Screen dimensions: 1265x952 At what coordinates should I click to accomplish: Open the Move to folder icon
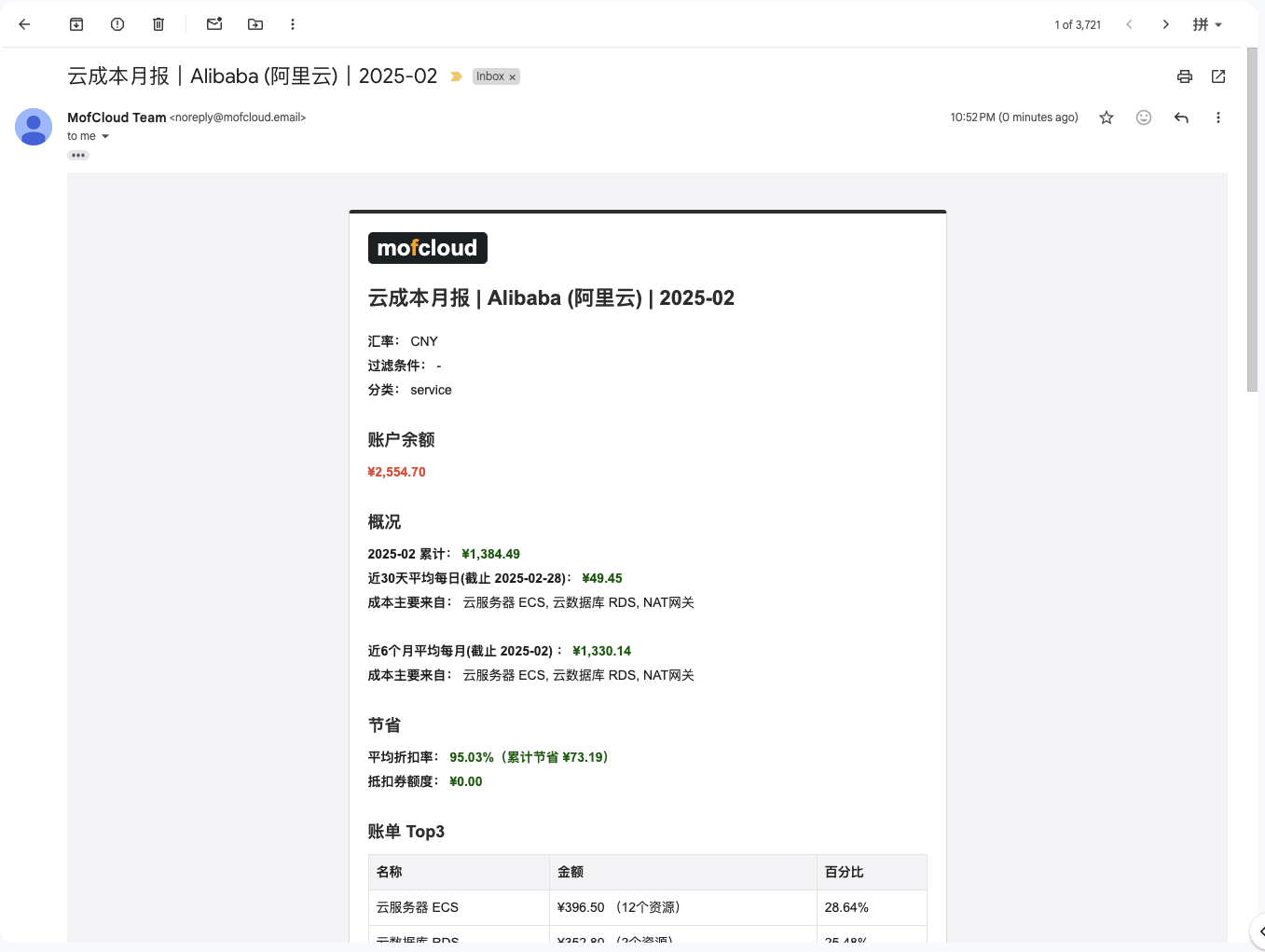(x=255, y=24)
